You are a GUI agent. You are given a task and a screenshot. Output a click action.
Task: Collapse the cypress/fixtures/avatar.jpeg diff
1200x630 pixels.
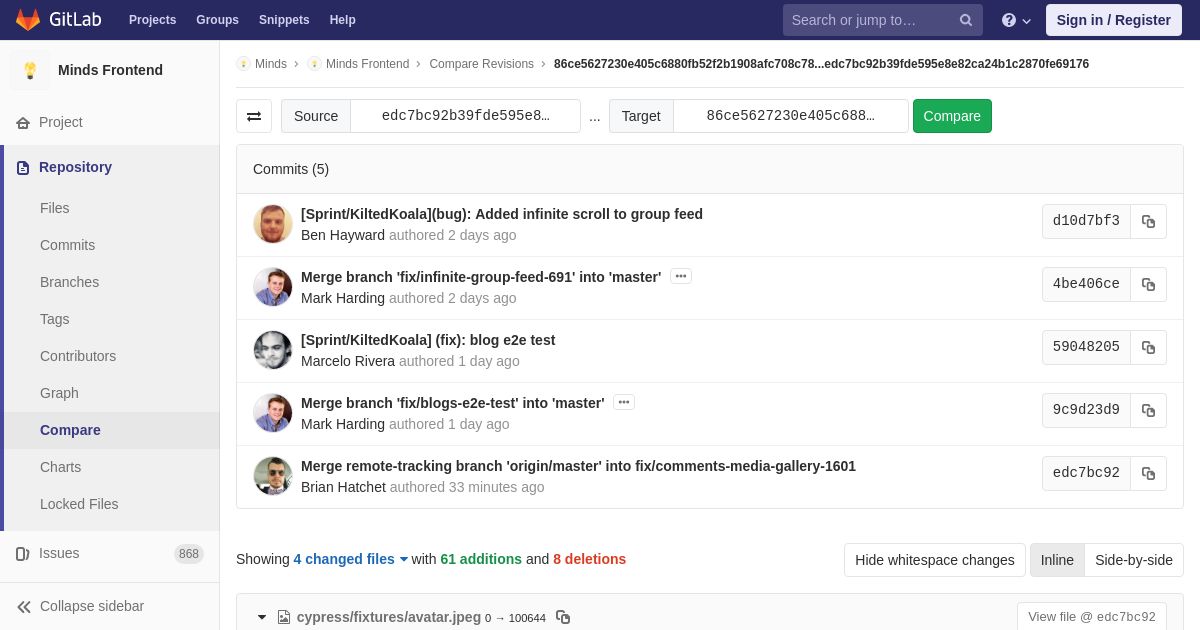click(262, 617)
